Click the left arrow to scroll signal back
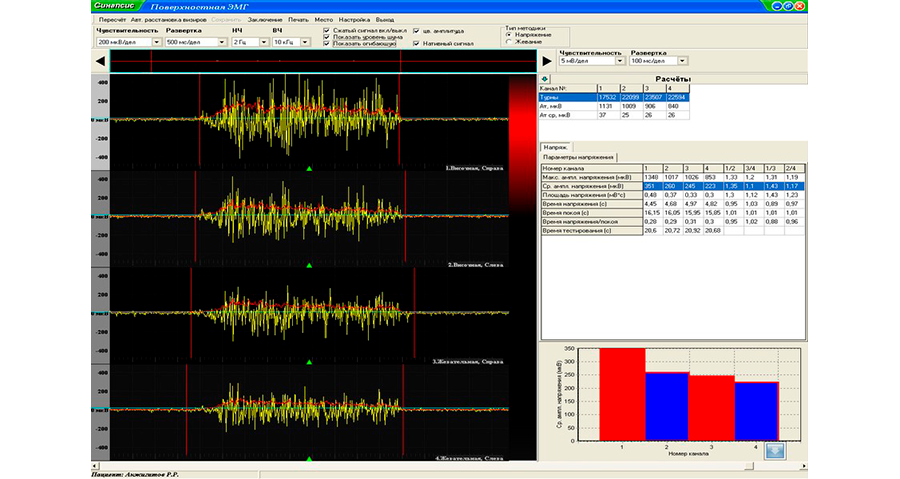900x479 pixels. pos(101,62)
